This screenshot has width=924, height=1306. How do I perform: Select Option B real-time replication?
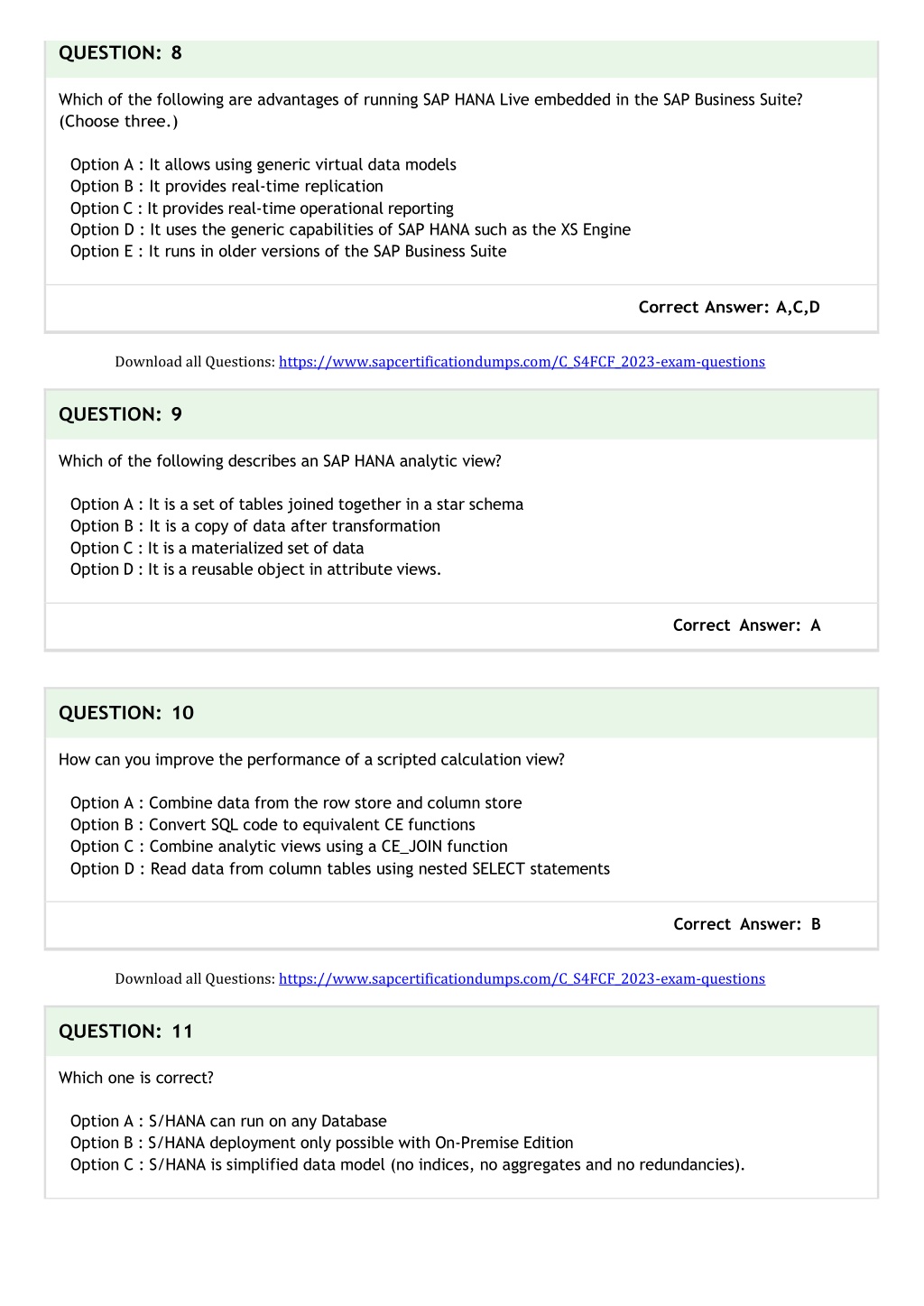pos(226,186)
